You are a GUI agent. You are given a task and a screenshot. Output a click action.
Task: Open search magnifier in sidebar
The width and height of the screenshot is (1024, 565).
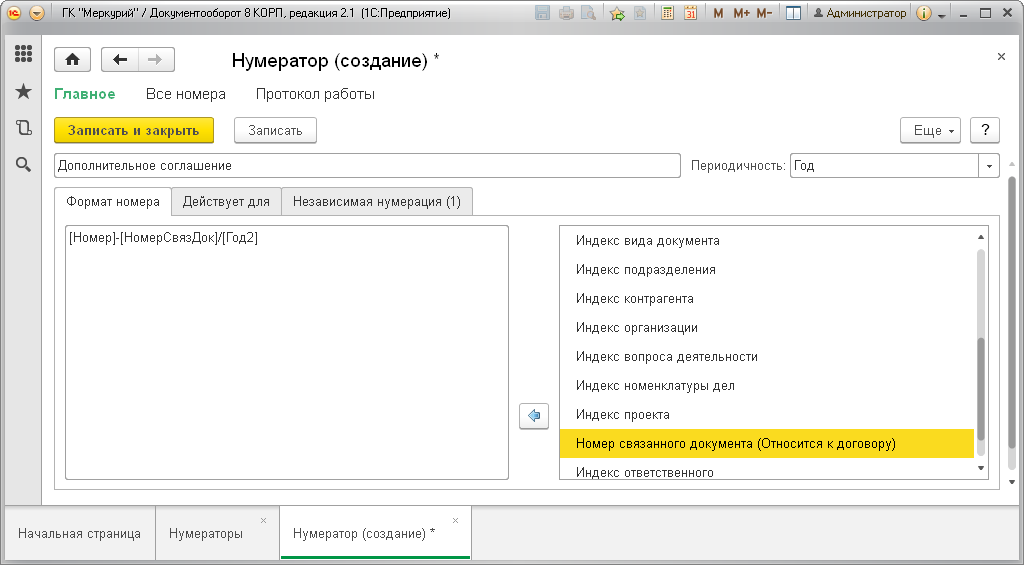click(x=24, y=165)
